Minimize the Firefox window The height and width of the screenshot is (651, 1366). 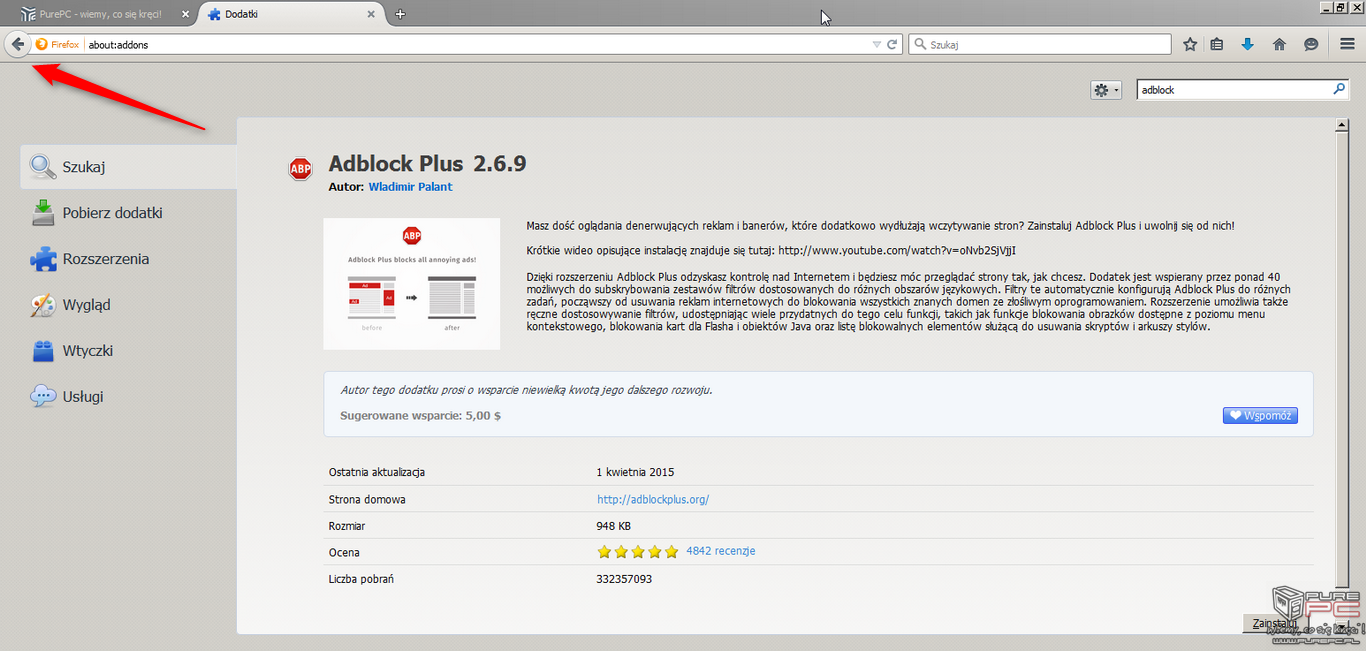(x=1325, y=7)
